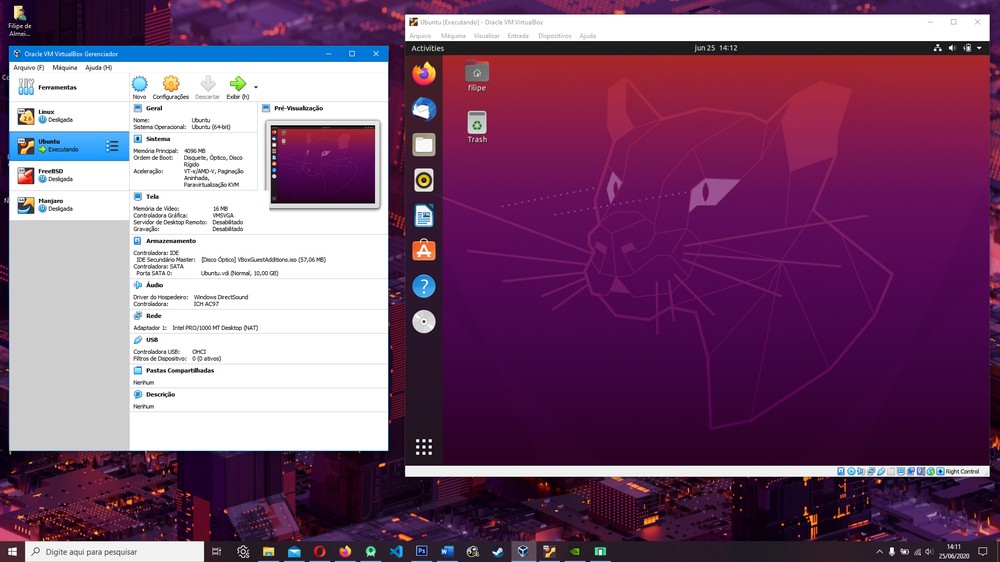Select the Manjaro virtual machine
The width and height of the screenshot is (1000, 562).
tap(55, 204)
